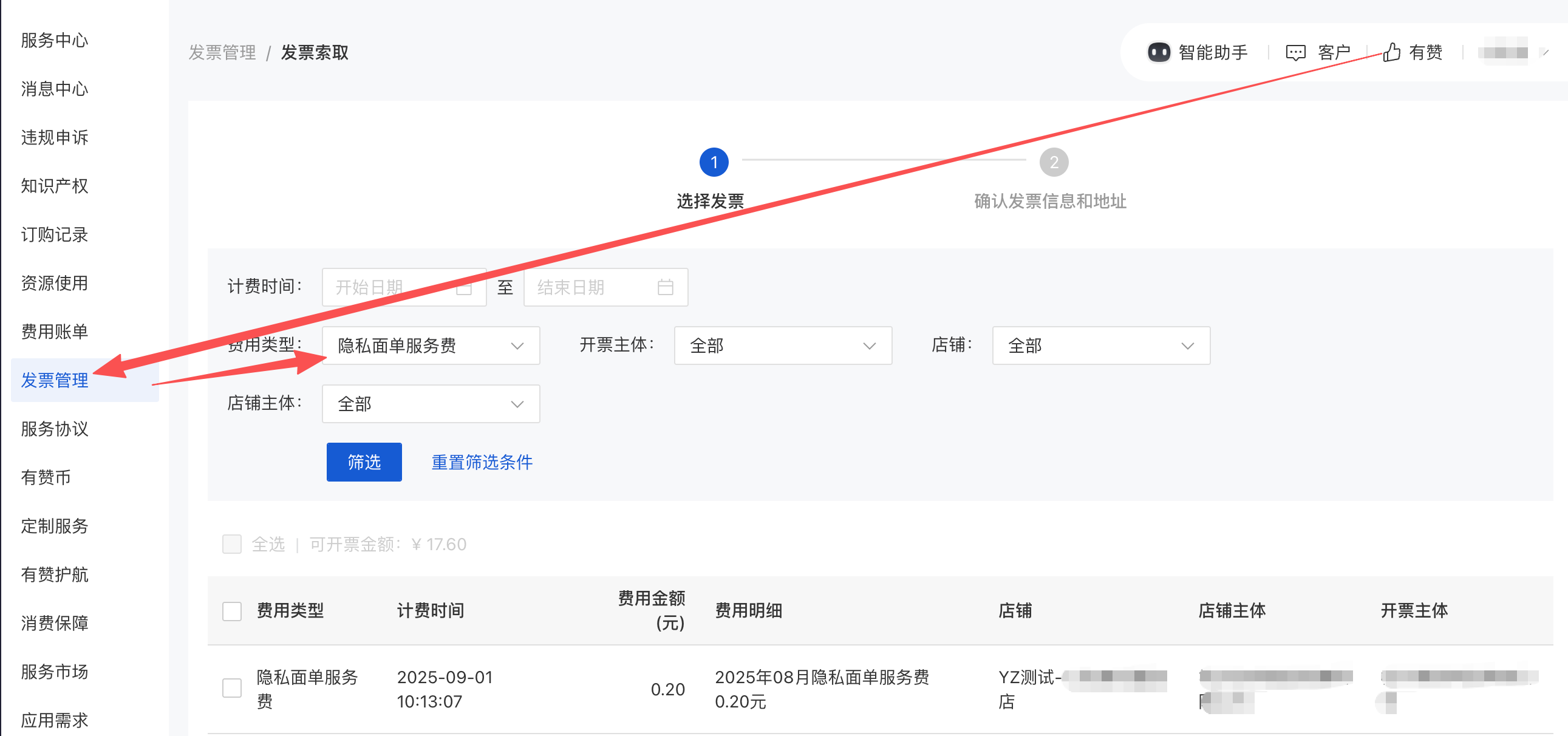The width and height of the screenshot is (1568, 736).
Task: Click step 1 选择发票 circle
Action: (x=714, y=163)
